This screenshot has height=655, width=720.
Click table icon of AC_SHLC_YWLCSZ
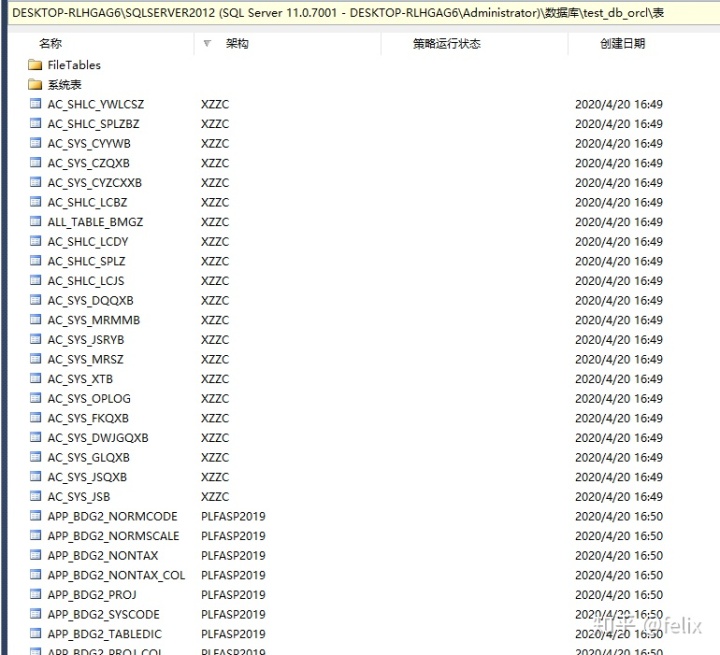pyautogui.click(x=35, y=104)
